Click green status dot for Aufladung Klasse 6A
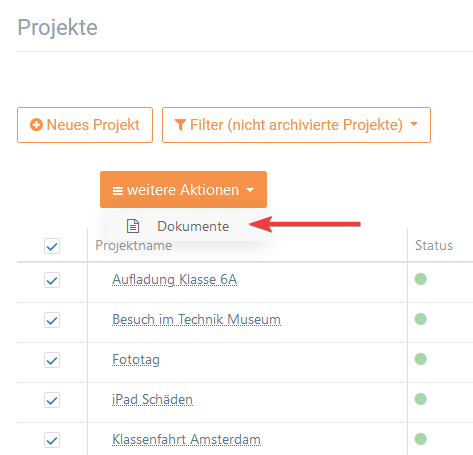The image size is (473, 455). (420, 279)
